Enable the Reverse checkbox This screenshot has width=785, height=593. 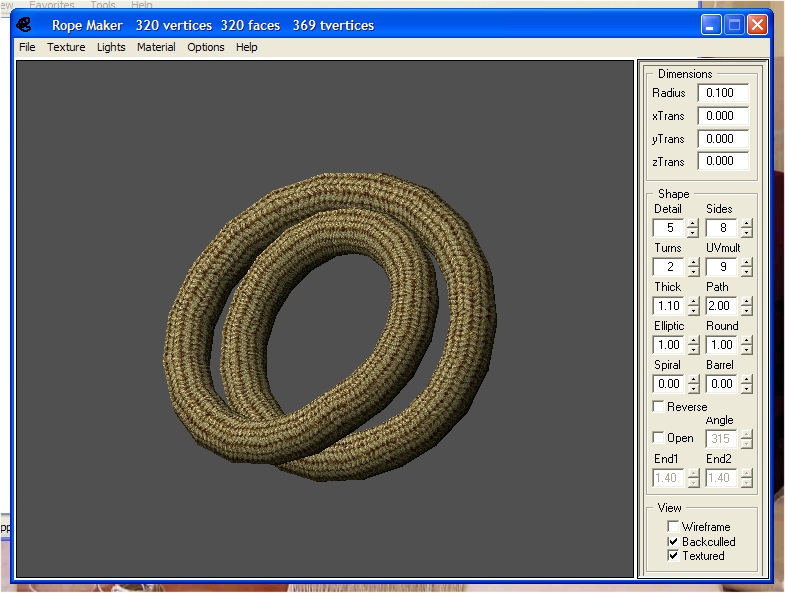click(x=659, y=406)
